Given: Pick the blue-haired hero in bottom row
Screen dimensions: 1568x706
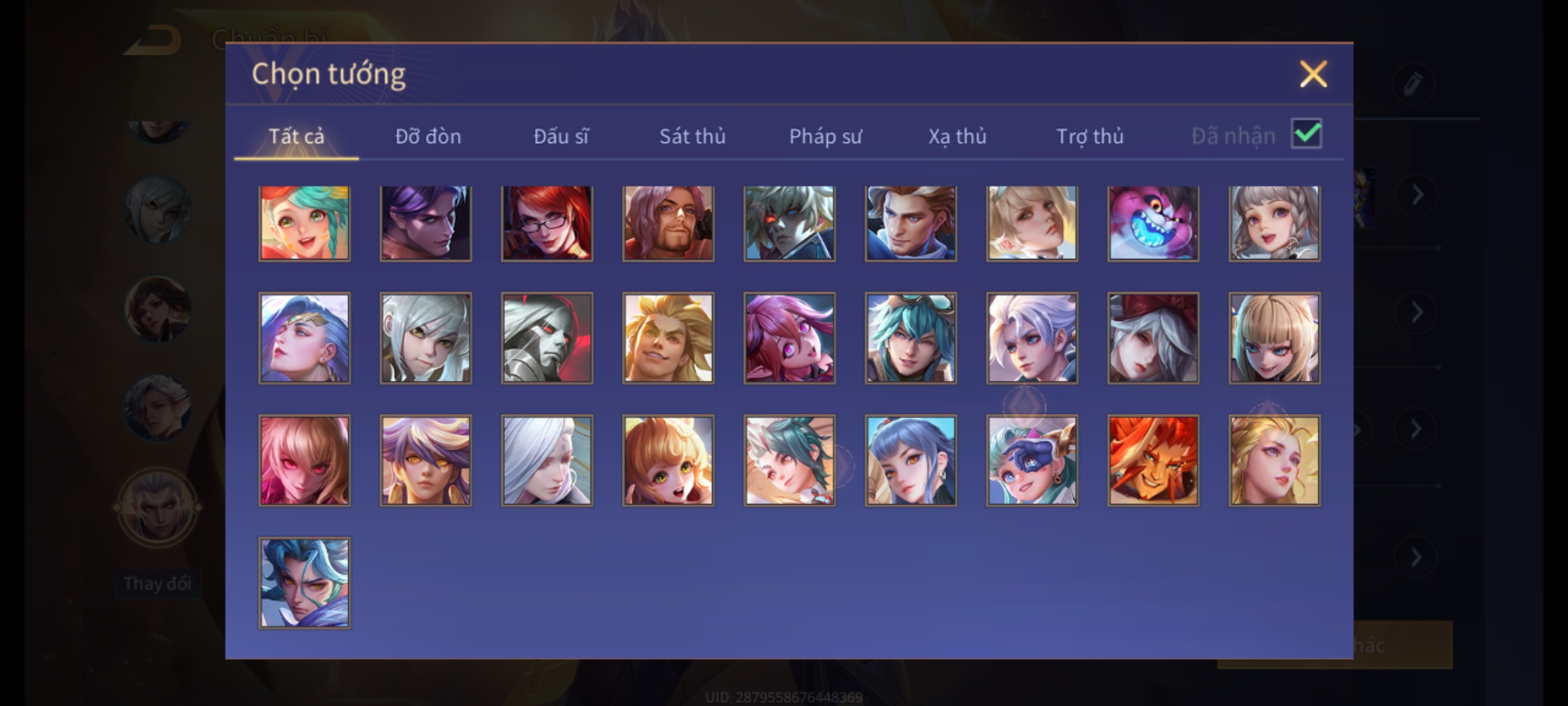Looking at the screenshot, I should pos(304,583).
